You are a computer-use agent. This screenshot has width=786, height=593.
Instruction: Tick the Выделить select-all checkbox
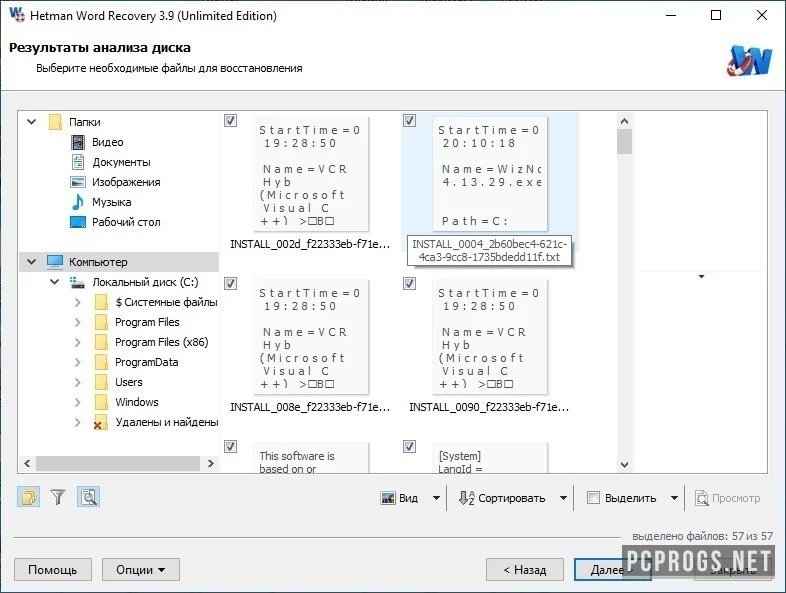pyautogui.click(x=593, y=498)
